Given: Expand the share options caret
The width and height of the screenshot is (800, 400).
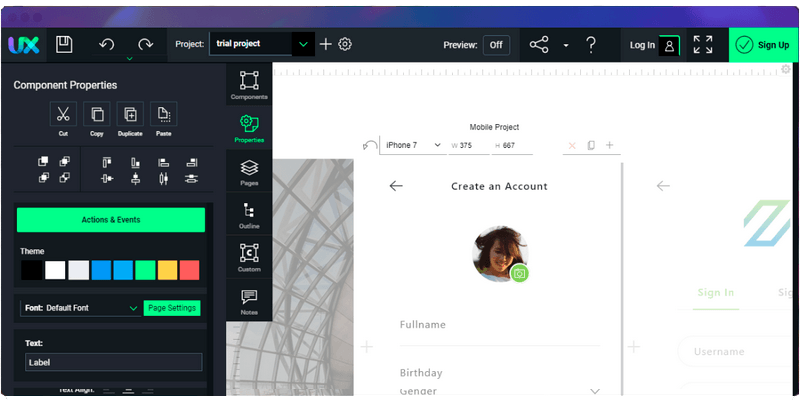Looking at the screenshot, I should (566, 45).
